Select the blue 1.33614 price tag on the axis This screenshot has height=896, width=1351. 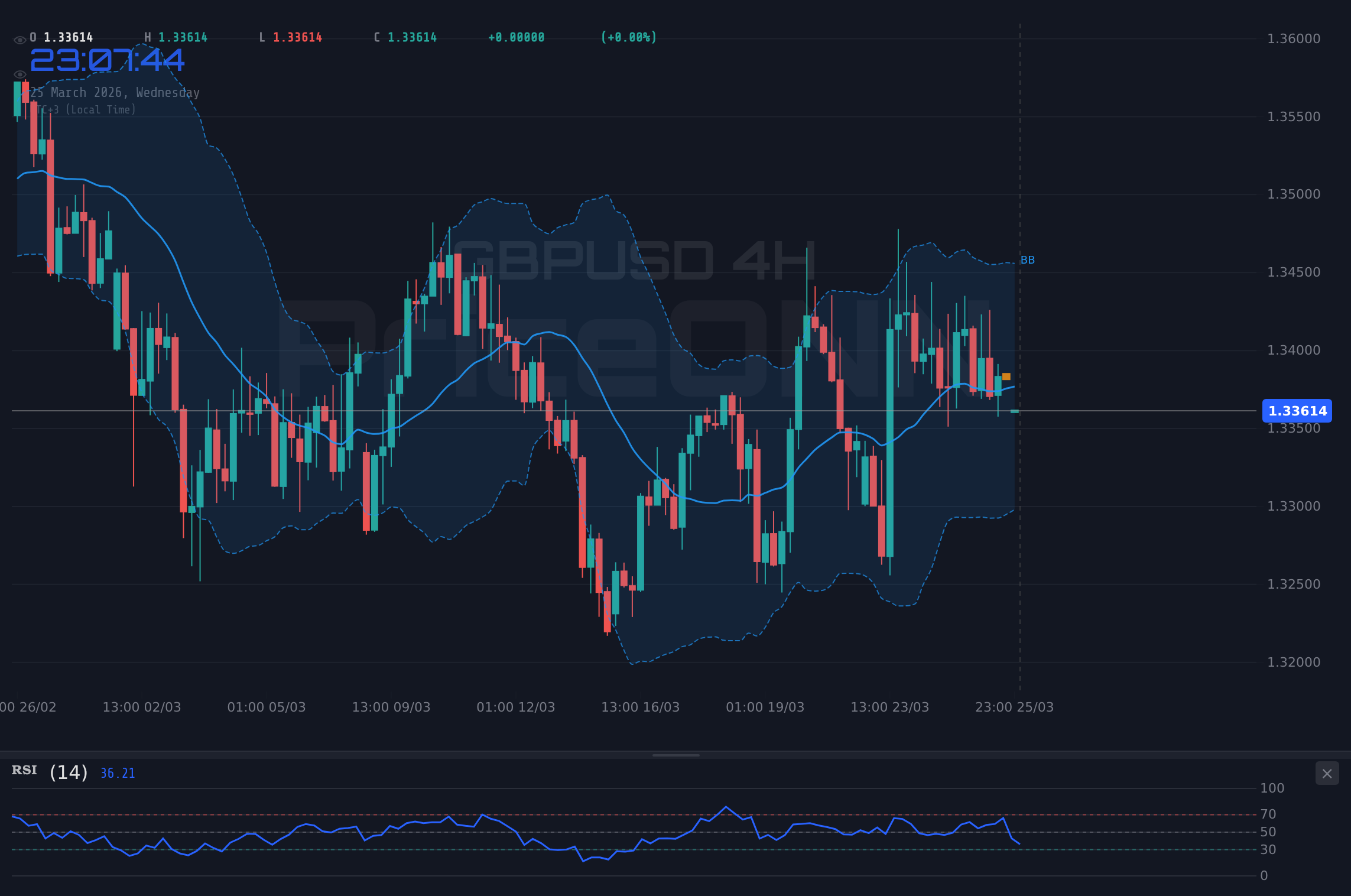[1297, 411]
